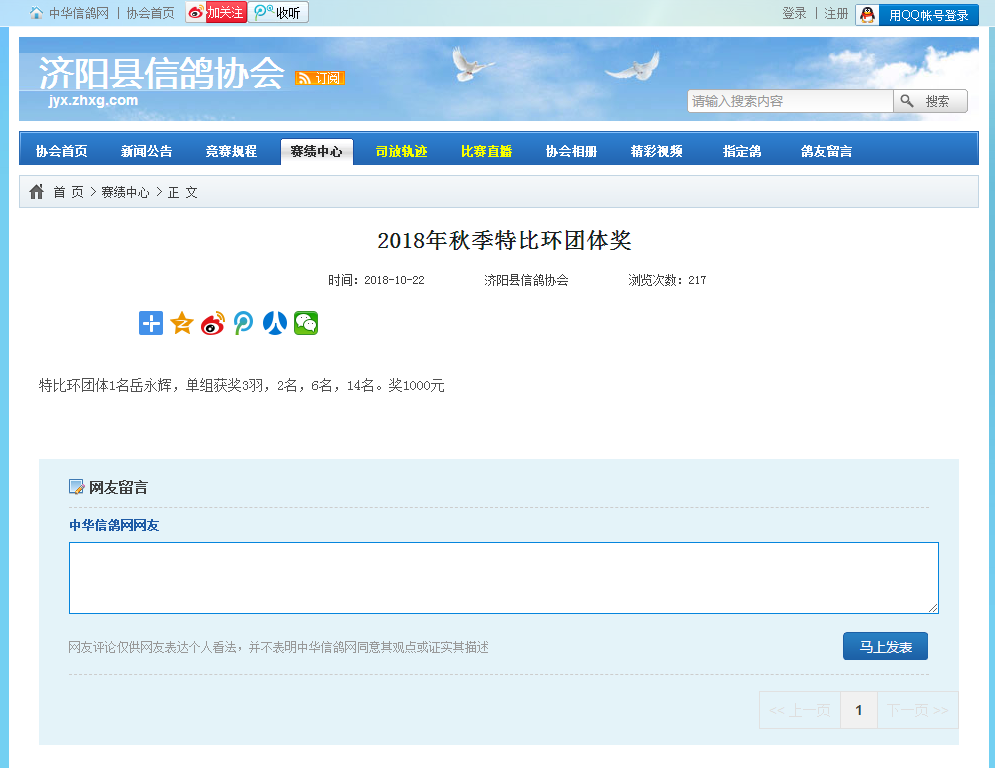Click the 赛绩中心 breadcrumb link
The width and height of the screenshot is (995, 768).
click(125, 192)
